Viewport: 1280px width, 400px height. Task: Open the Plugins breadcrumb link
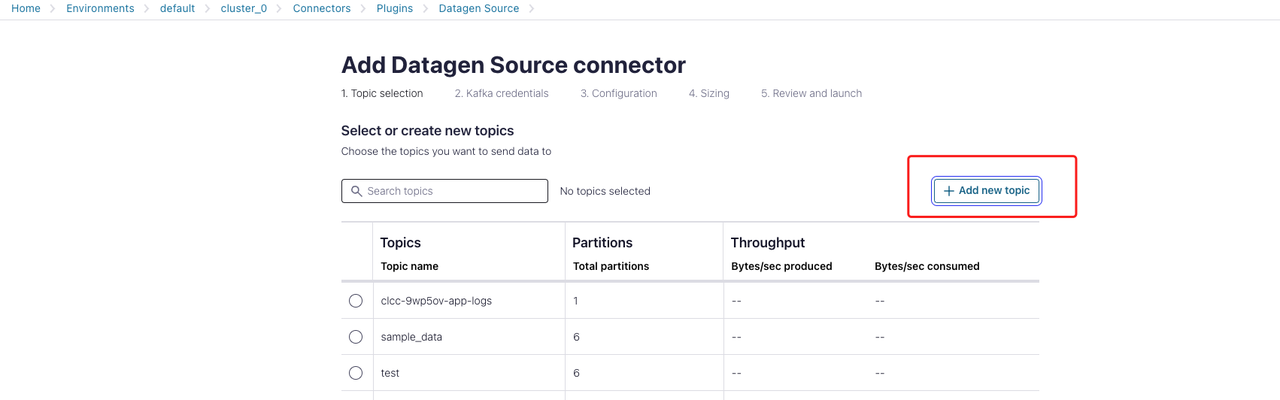pos(395,8)
